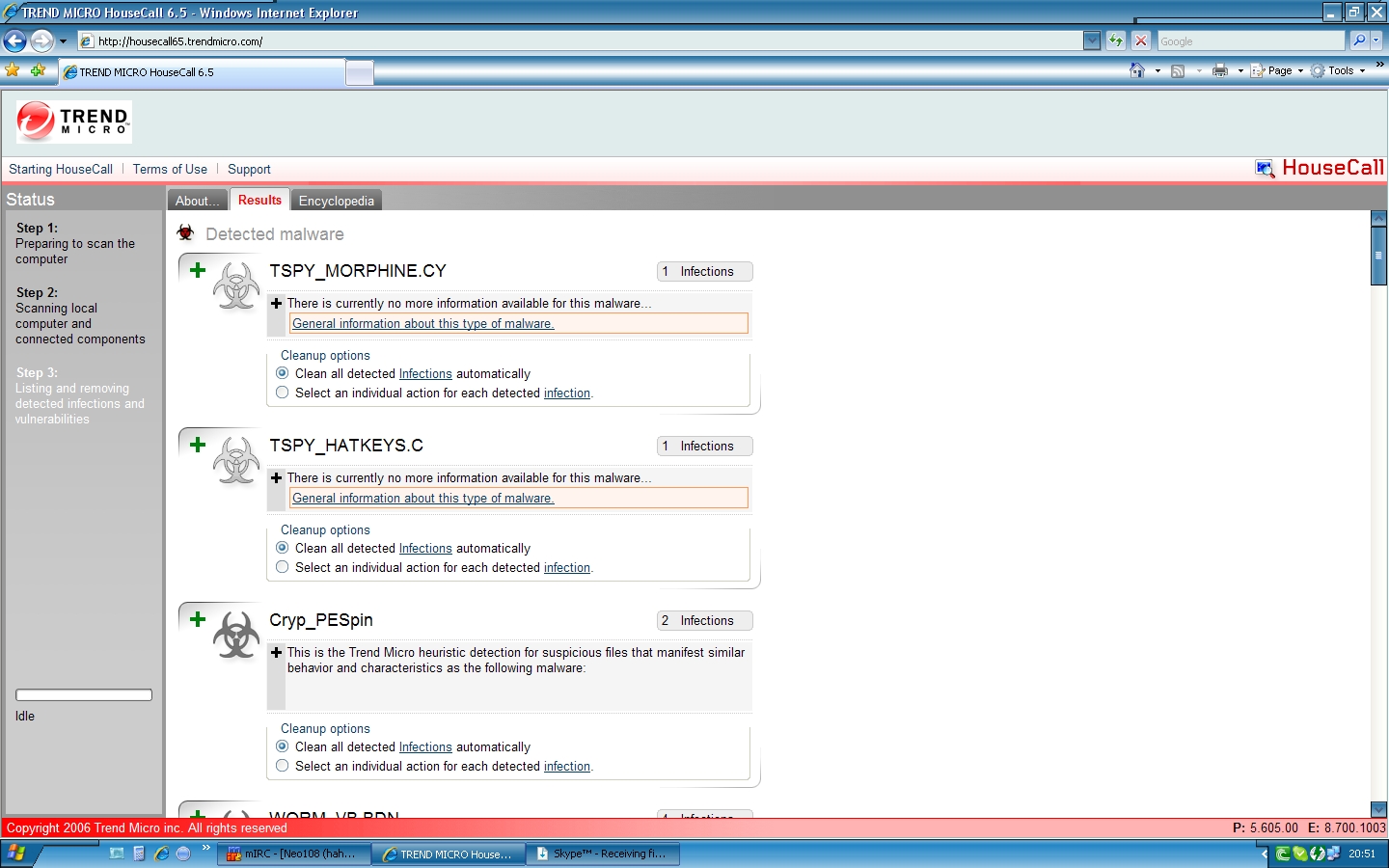Viewport: 1389px width, 868px height.
Task: Click the Home icon in the command bar
Action: click(1137, 70)
